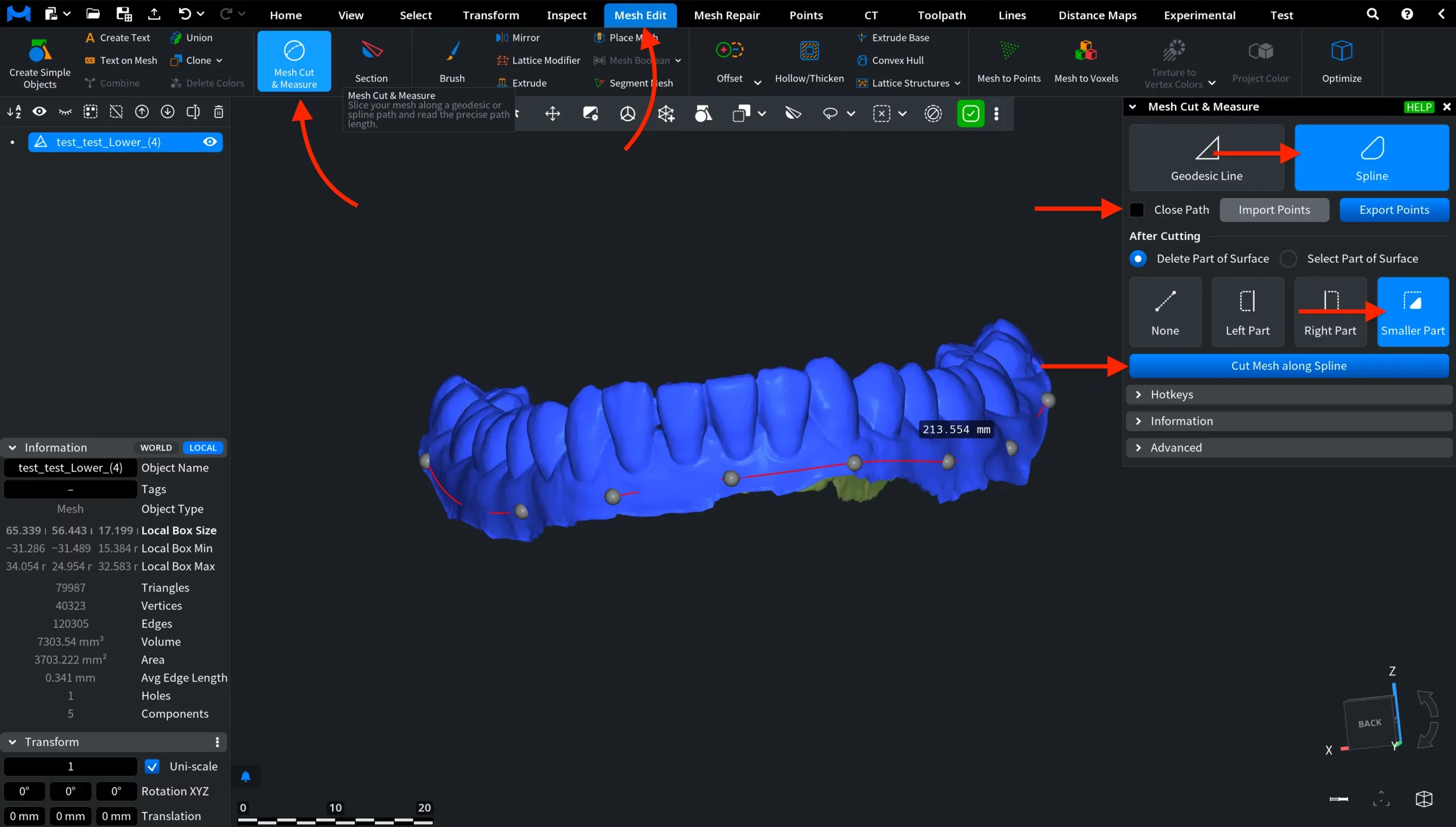Select the Select Part of Surface radio

pyautogui.click(x=1289, y=258)
